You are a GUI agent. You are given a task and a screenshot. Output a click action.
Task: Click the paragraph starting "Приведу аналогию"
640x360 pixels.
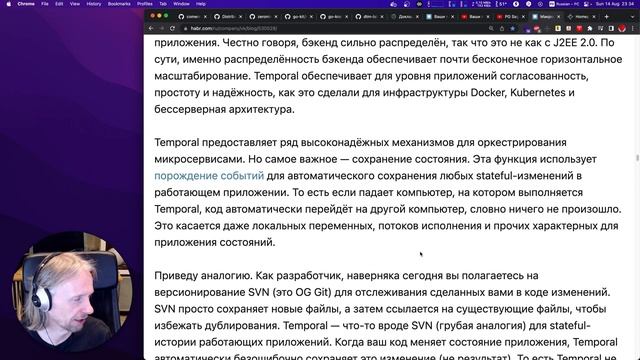tap(386, 317)
